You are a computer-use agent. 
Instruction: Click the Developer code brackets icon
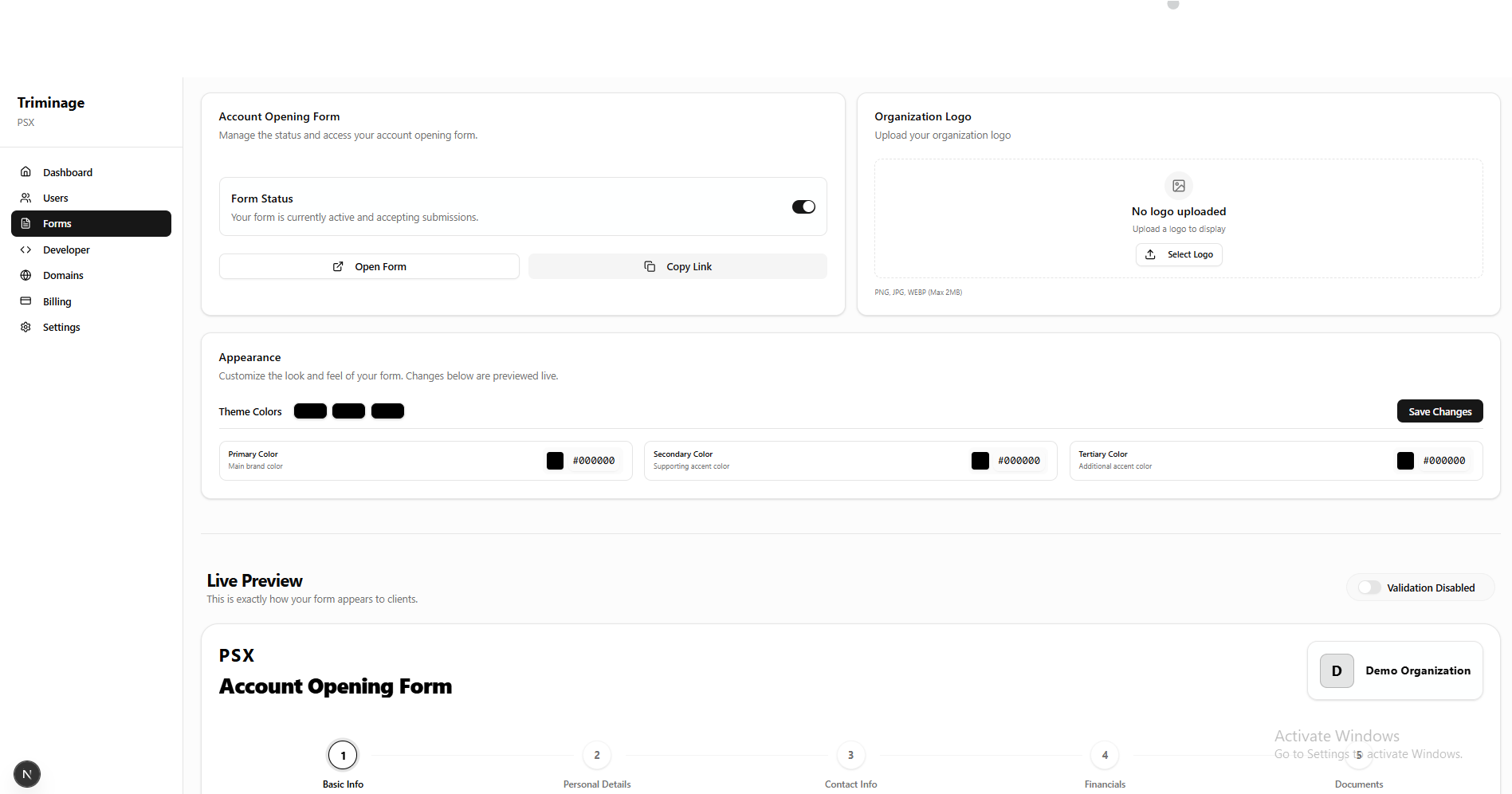click(x=26, y=250)
